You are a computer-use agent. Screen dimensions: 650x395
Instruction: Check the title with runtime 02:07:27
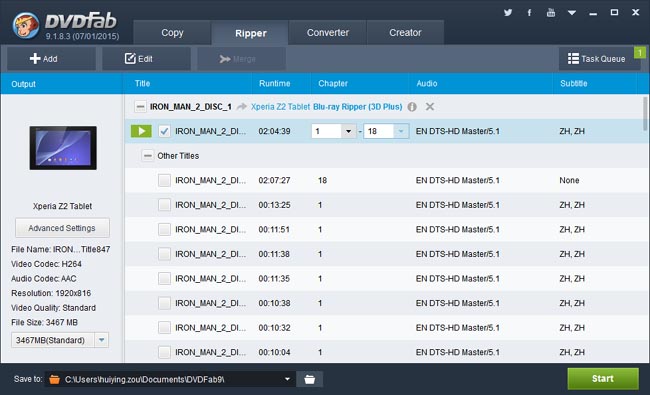164,180
